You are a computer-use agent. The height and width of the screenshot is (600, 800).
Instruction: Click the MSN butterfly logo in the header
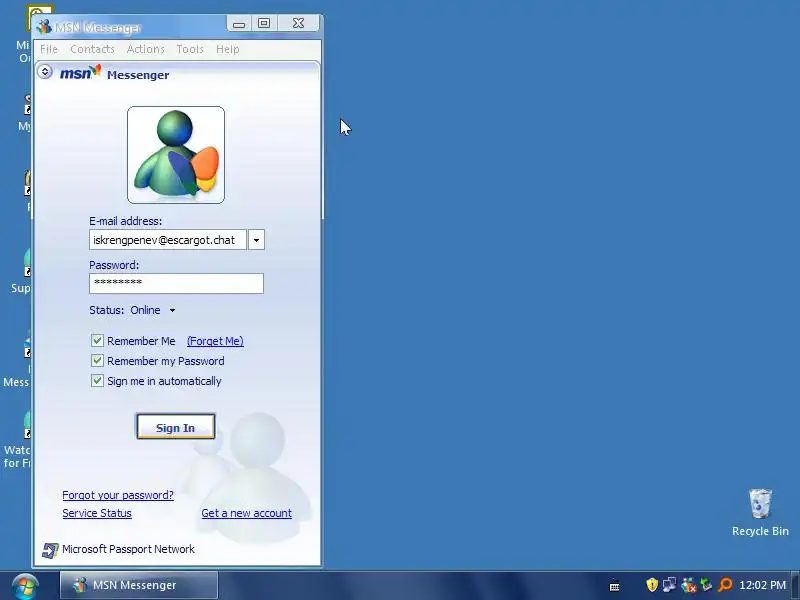(81, 73)
